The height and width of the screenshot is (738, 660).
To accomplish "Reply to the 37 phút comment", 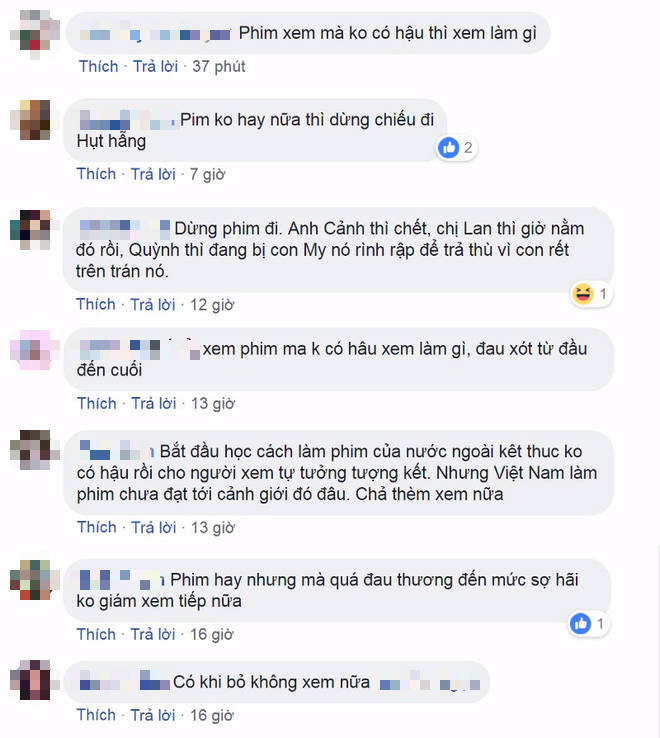I will click(x=155, y=66).
